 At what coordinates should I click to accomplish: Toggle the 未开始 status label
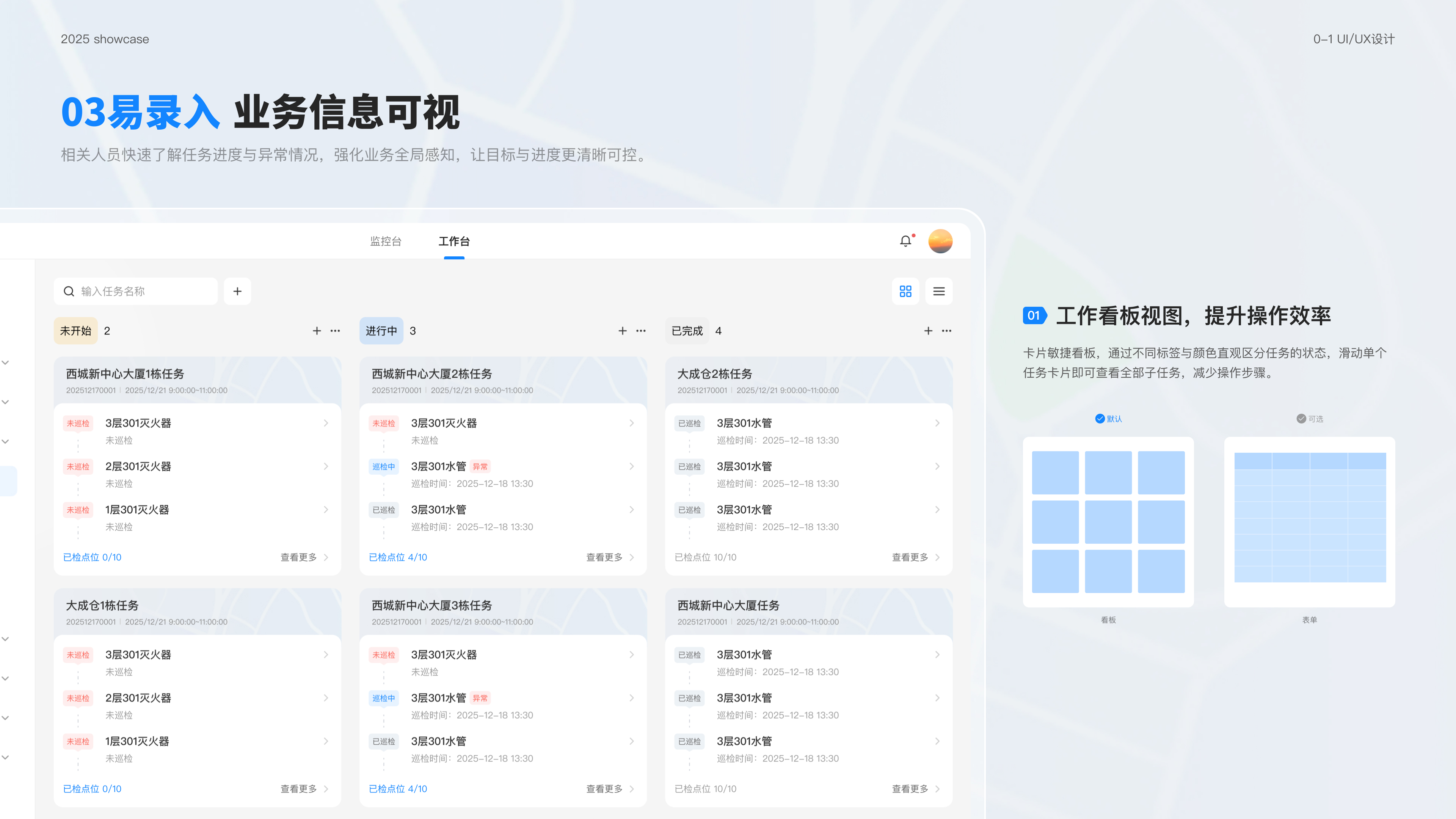coord(76,331)
